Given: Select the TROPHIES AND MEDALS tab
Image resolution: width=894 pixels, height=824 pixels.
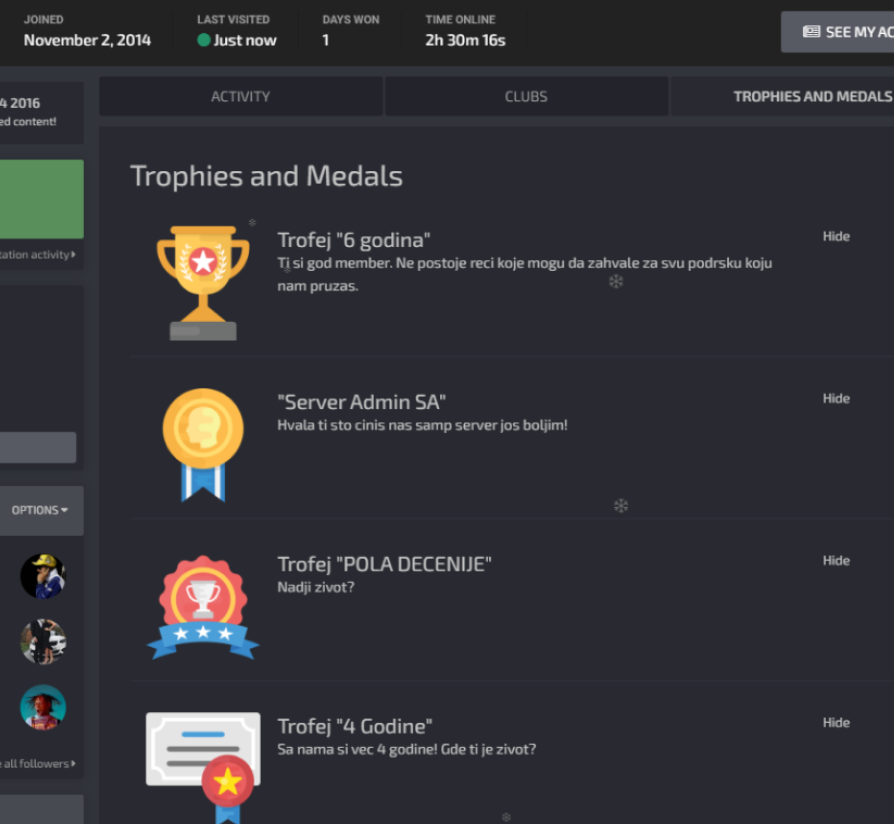Looking at the screenshot, I should [x=812, y=96].
